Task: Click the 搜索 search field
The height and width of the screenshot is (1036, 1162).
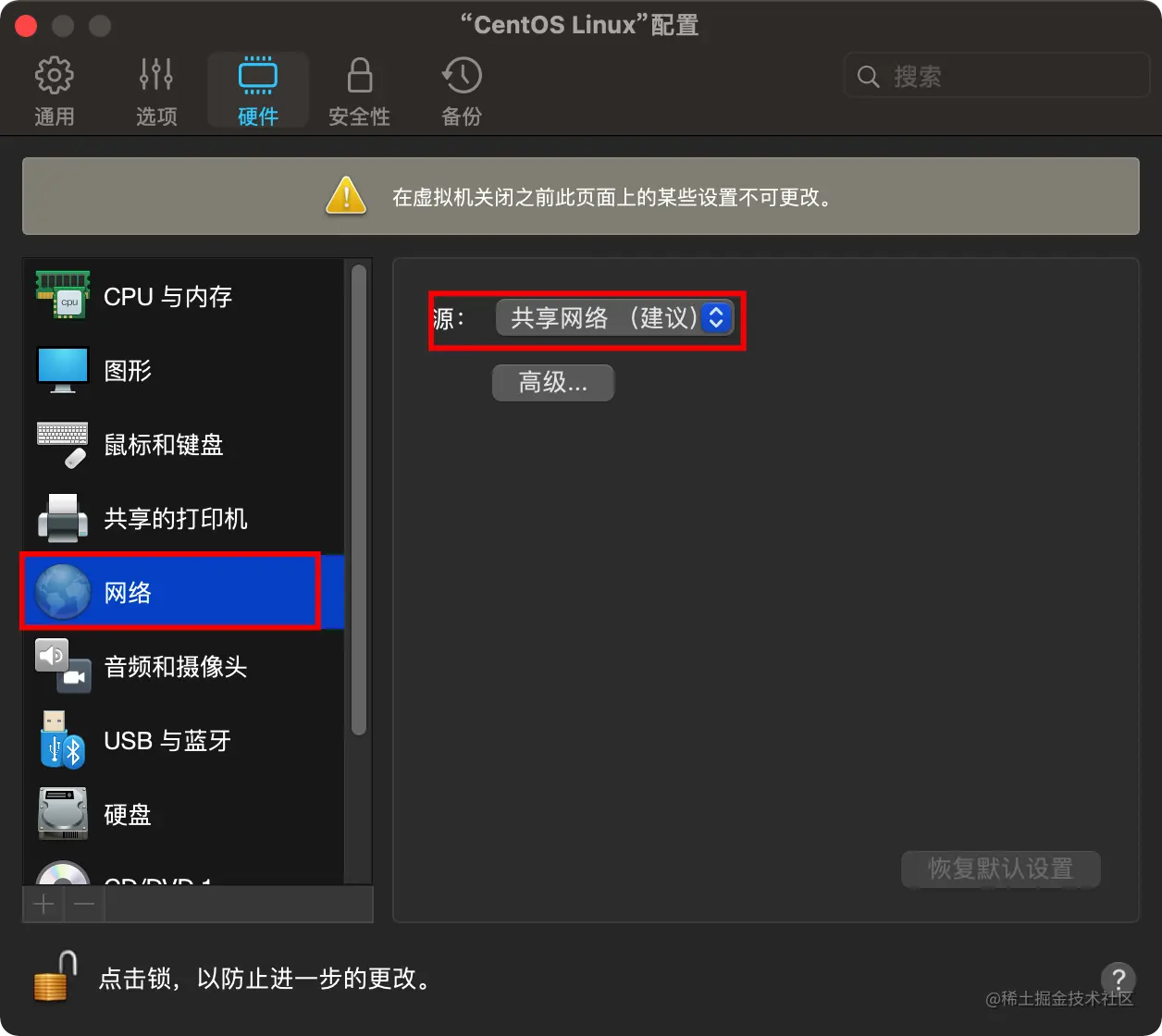Action: [x=996, y=76]
